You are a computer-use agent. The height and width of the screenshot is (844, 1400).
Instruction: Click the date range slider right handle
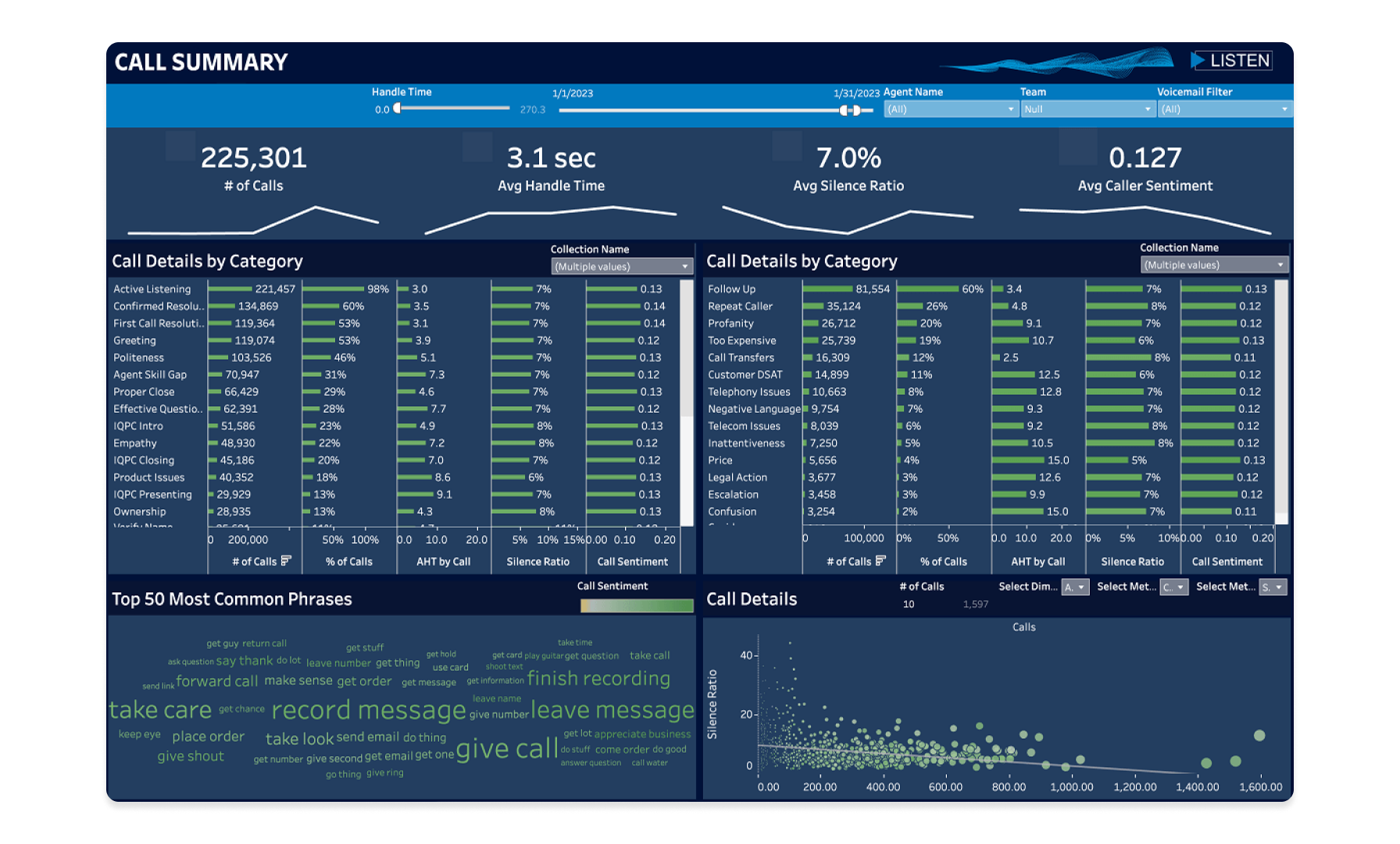tap(857, 110)
